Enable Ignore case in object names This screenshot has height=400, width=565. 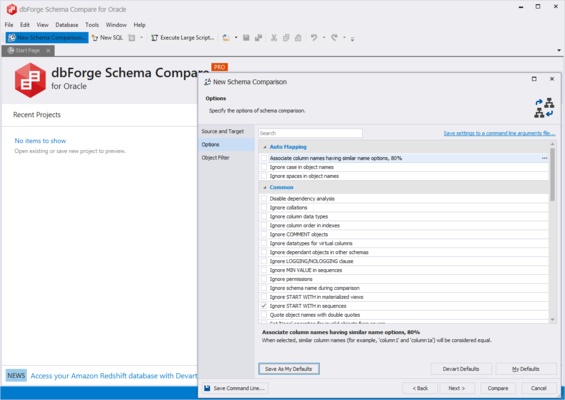pyautogui.click(x=264, y=167)
